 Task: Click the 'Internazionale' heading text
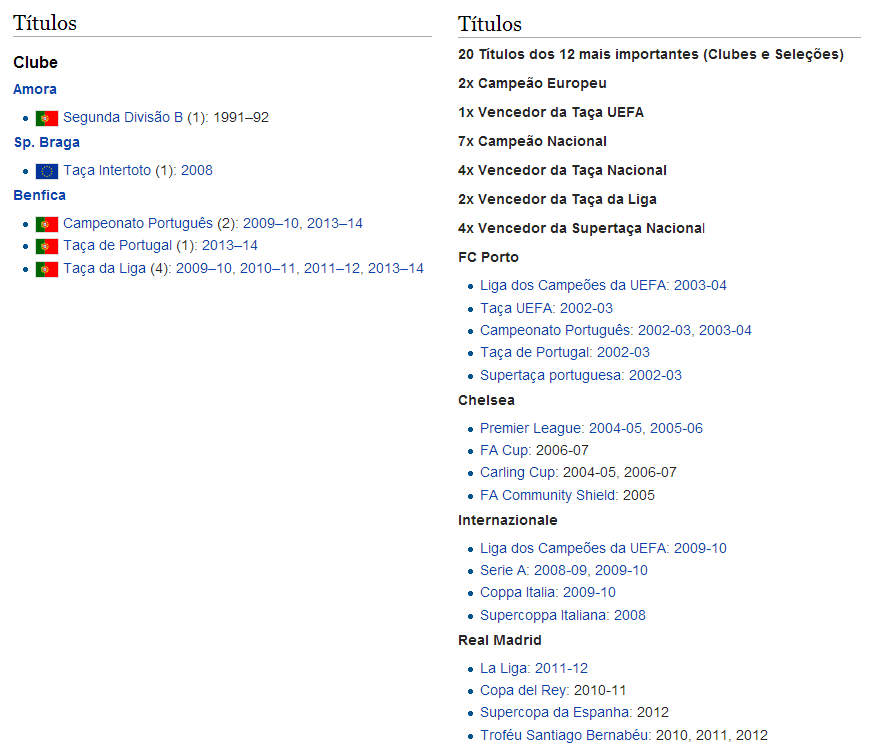tap(507, 521)
